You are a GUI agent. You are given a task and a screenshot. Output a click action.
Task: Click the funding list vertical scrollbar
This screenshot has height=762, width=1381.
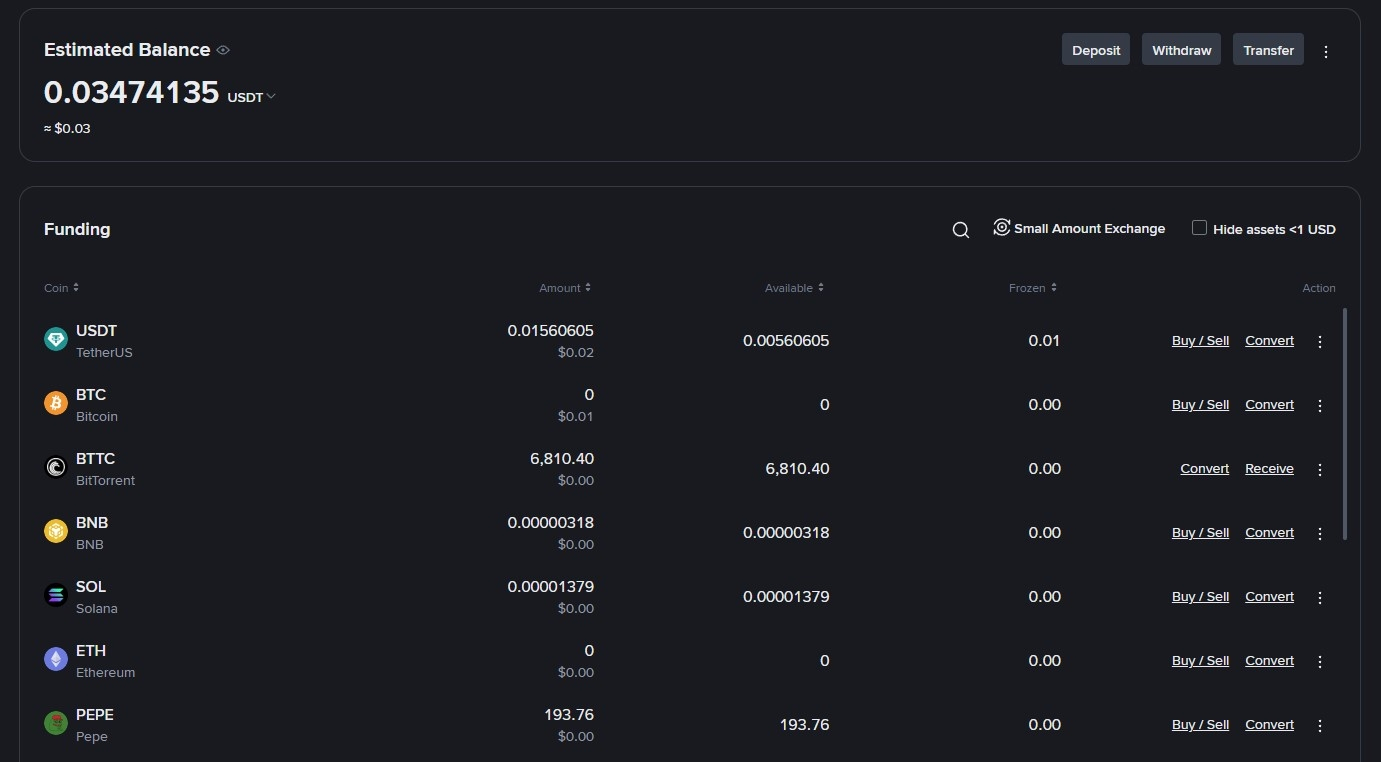click(x=1345, y=424)
